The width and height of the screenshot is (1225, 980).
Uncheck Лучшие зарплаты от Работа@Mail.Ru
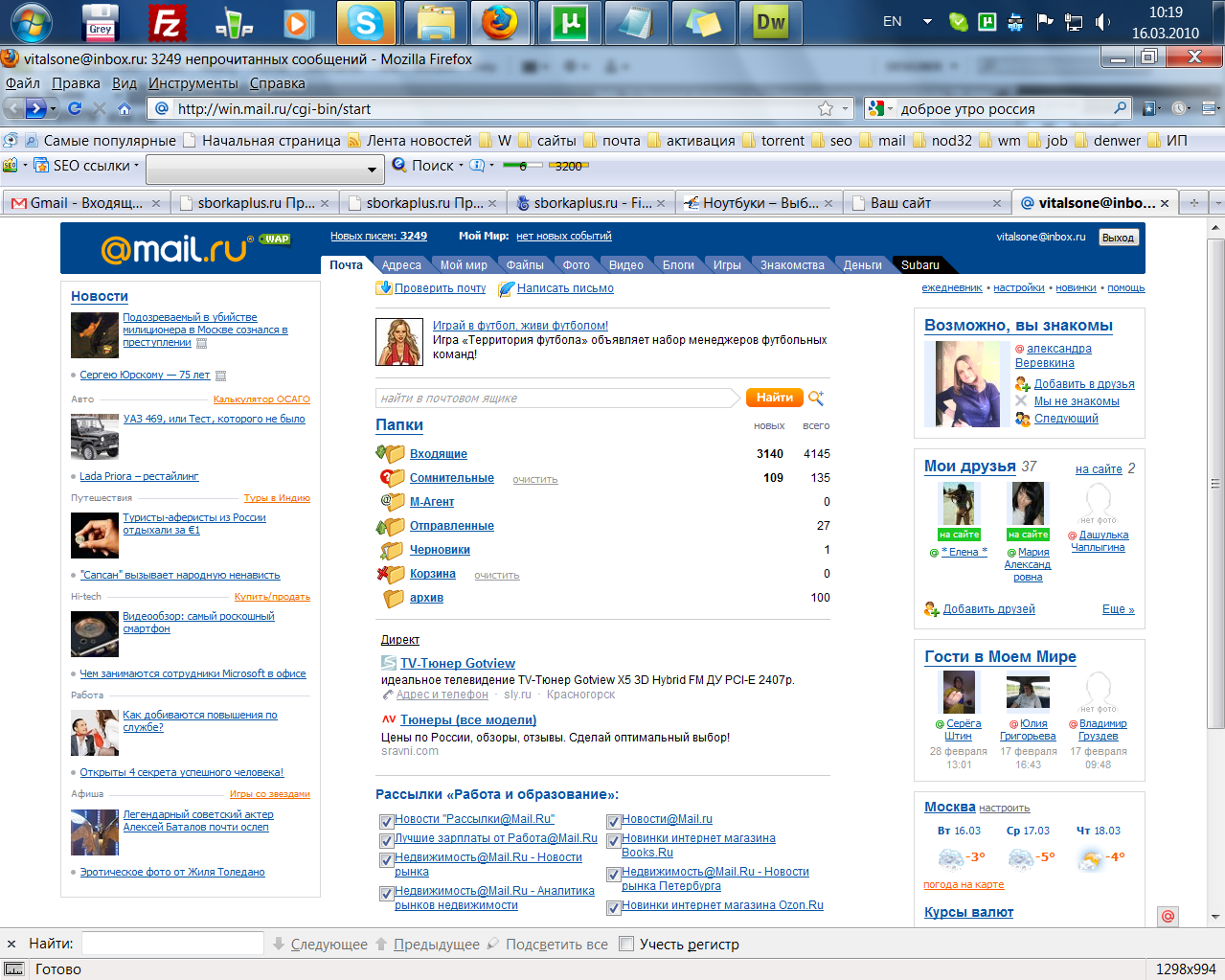[387, 840]
